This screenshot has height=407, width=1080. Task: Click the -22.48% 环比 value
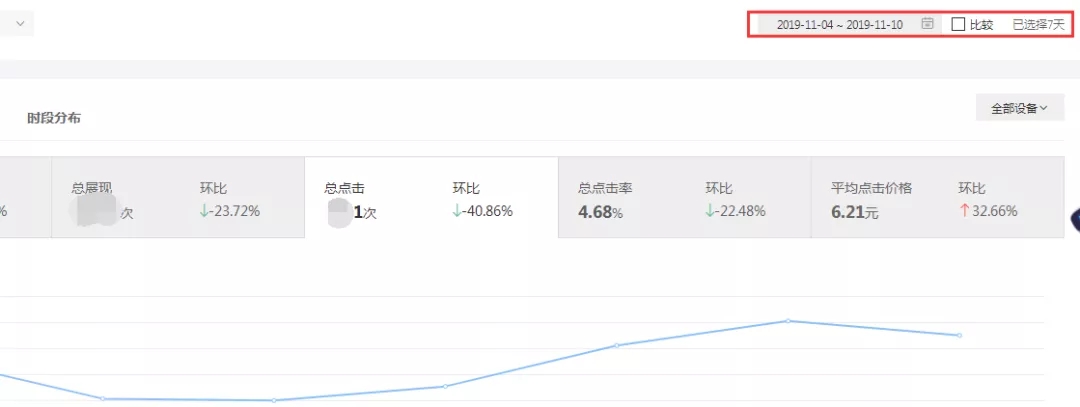point(736,211)
